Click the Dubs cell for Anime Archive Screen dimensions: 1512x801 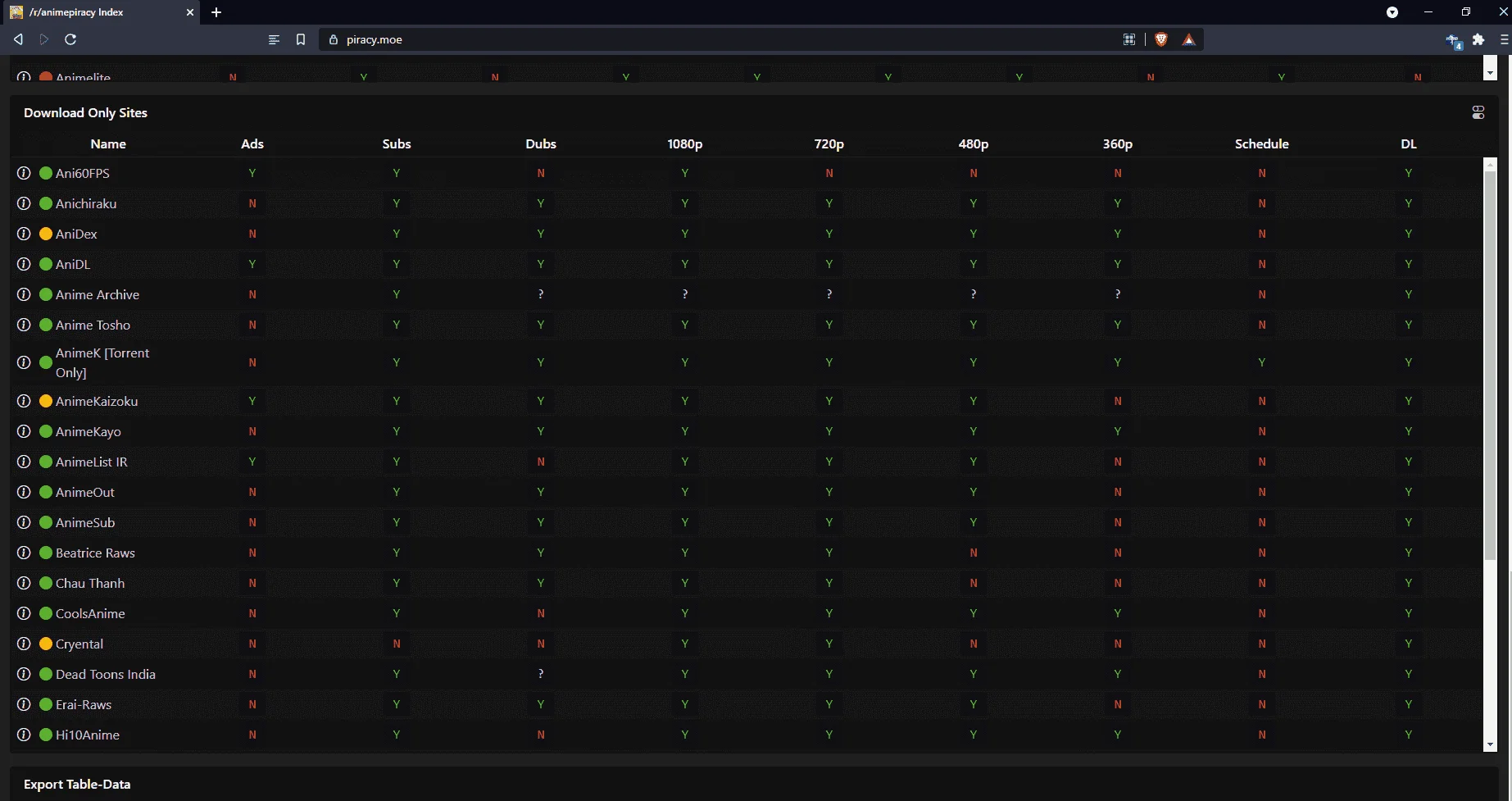541,294
